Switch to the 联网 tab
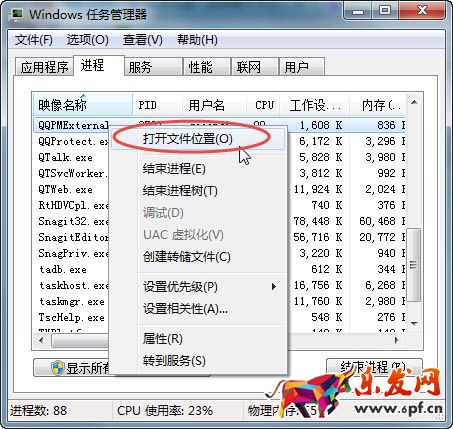The height and width of the screenshot is (429, 453). [x=255, y=67]
